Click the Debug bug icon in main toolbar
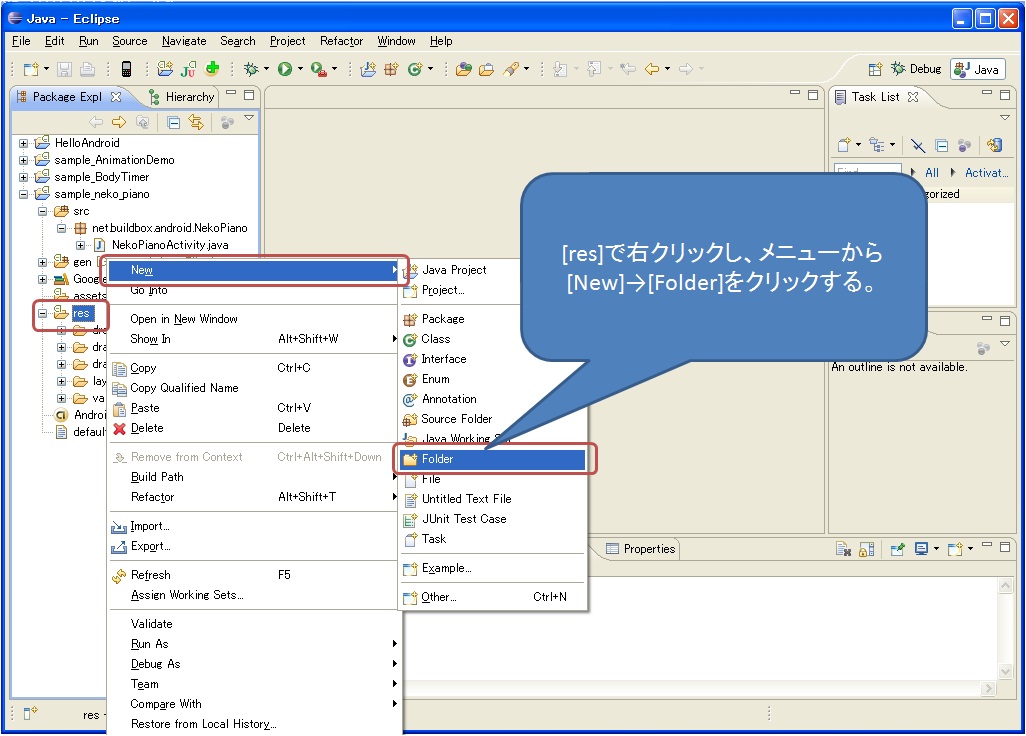The image size is (1026, 736). (x=251, y=69)
